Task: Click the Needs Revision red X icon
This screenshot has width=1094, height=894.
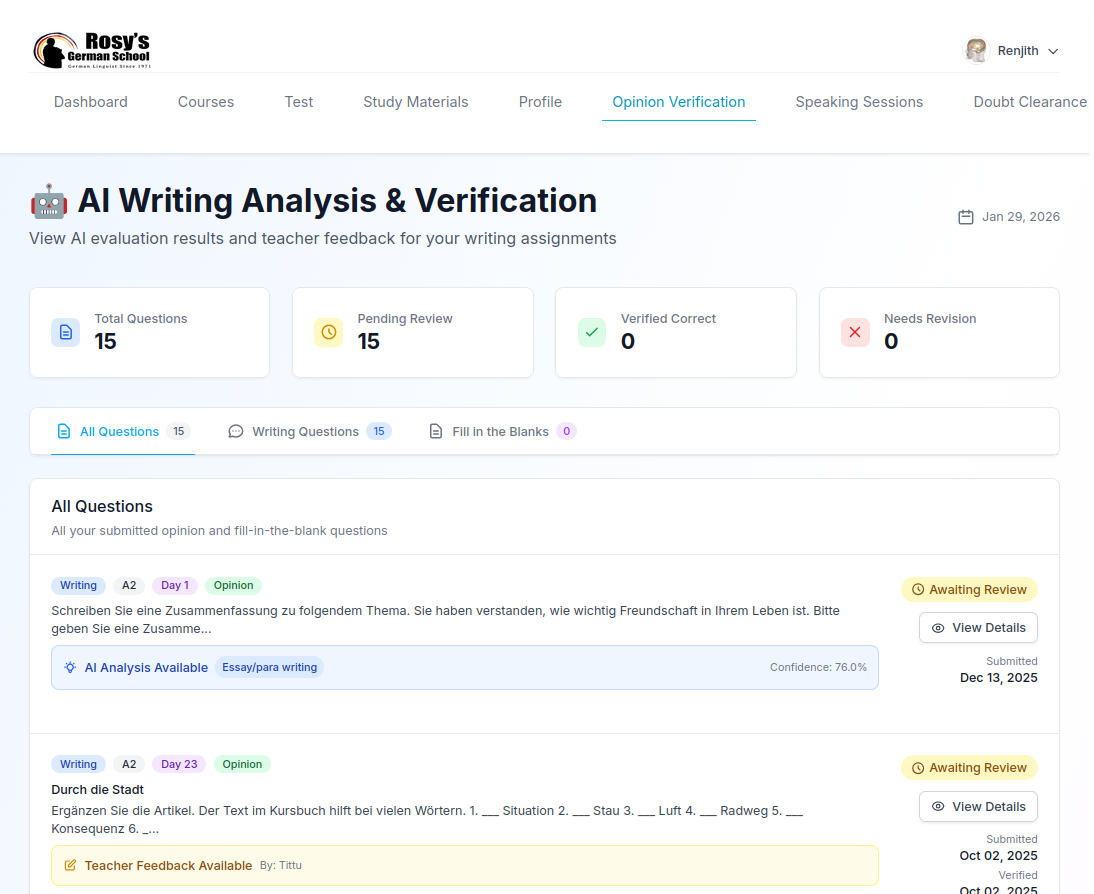Action: click(x=854, y=332)
